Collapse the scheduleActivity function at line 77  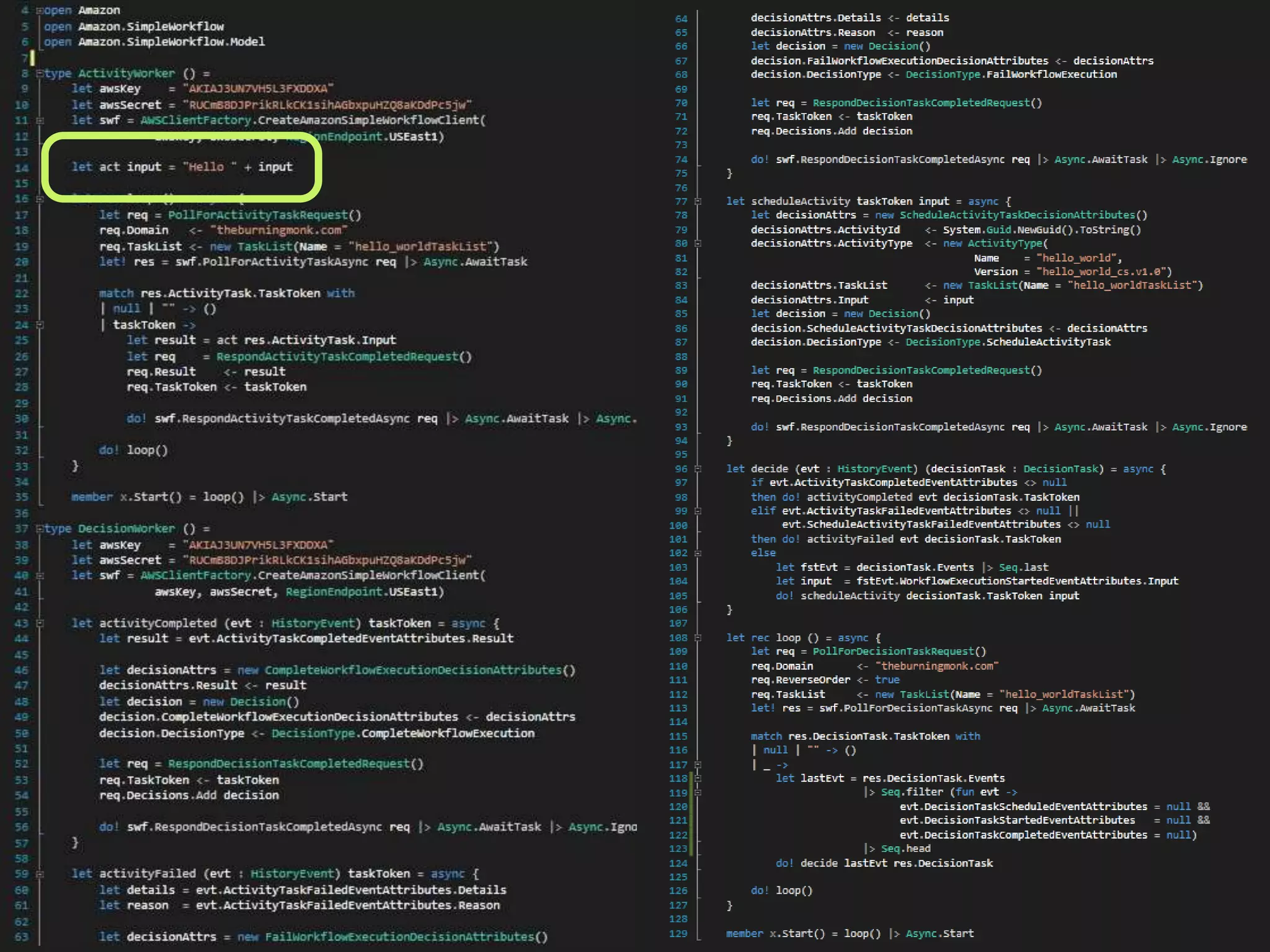tap(698, 201)
